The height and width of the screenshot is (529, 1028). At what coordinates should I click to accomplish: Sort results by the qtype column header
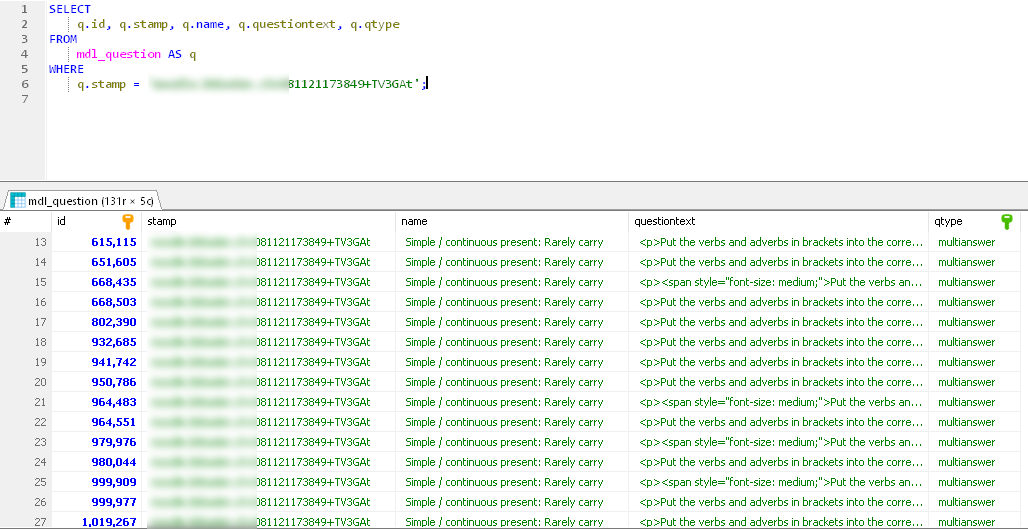click(974, 222)
